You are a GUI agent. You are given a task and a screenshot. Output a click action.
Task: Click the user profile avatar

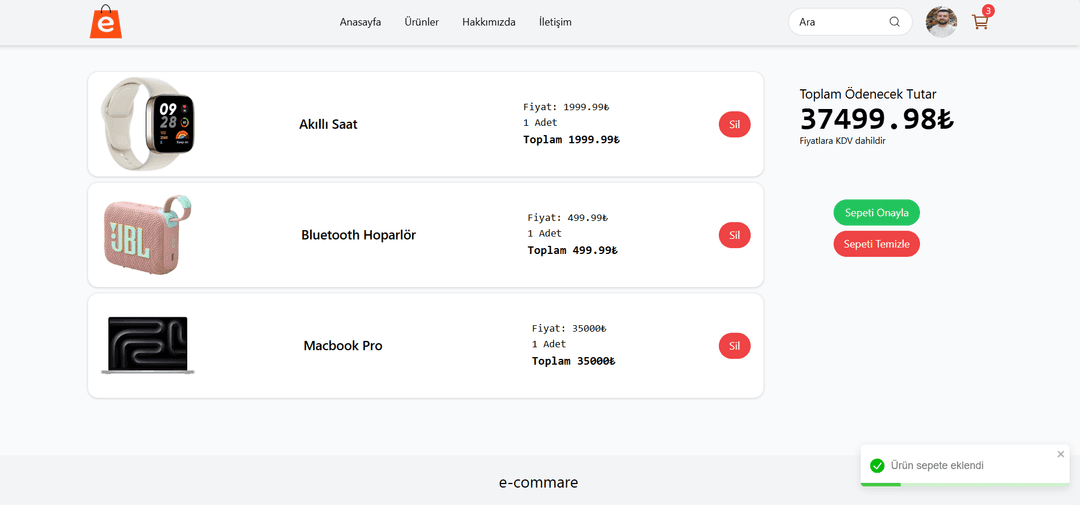pyautogui.click(x=941, y=22)
